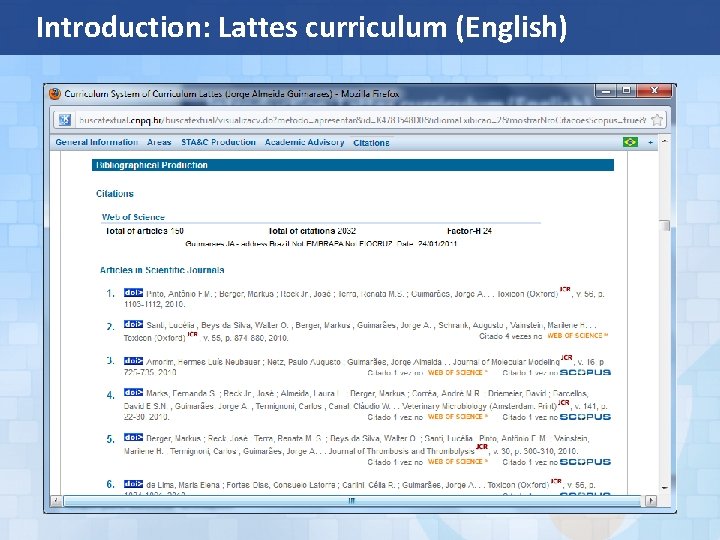Image resolution: width=720 pixels, height=540 pixels.
Task: Open Web of Science citations of article 3
Action: (x=457, y=372)
